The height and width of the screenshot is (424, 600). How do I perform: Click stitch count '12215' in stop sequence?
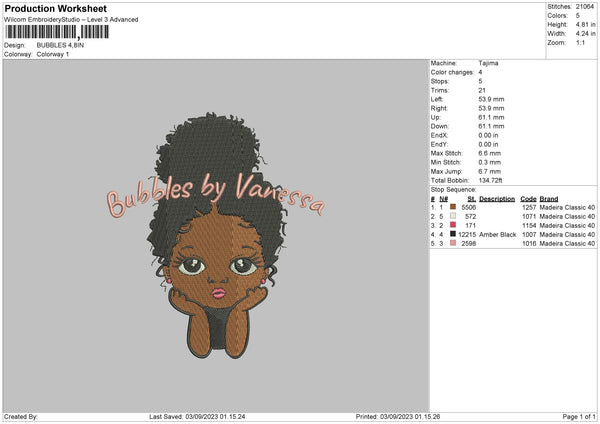[x=467, y=235]
